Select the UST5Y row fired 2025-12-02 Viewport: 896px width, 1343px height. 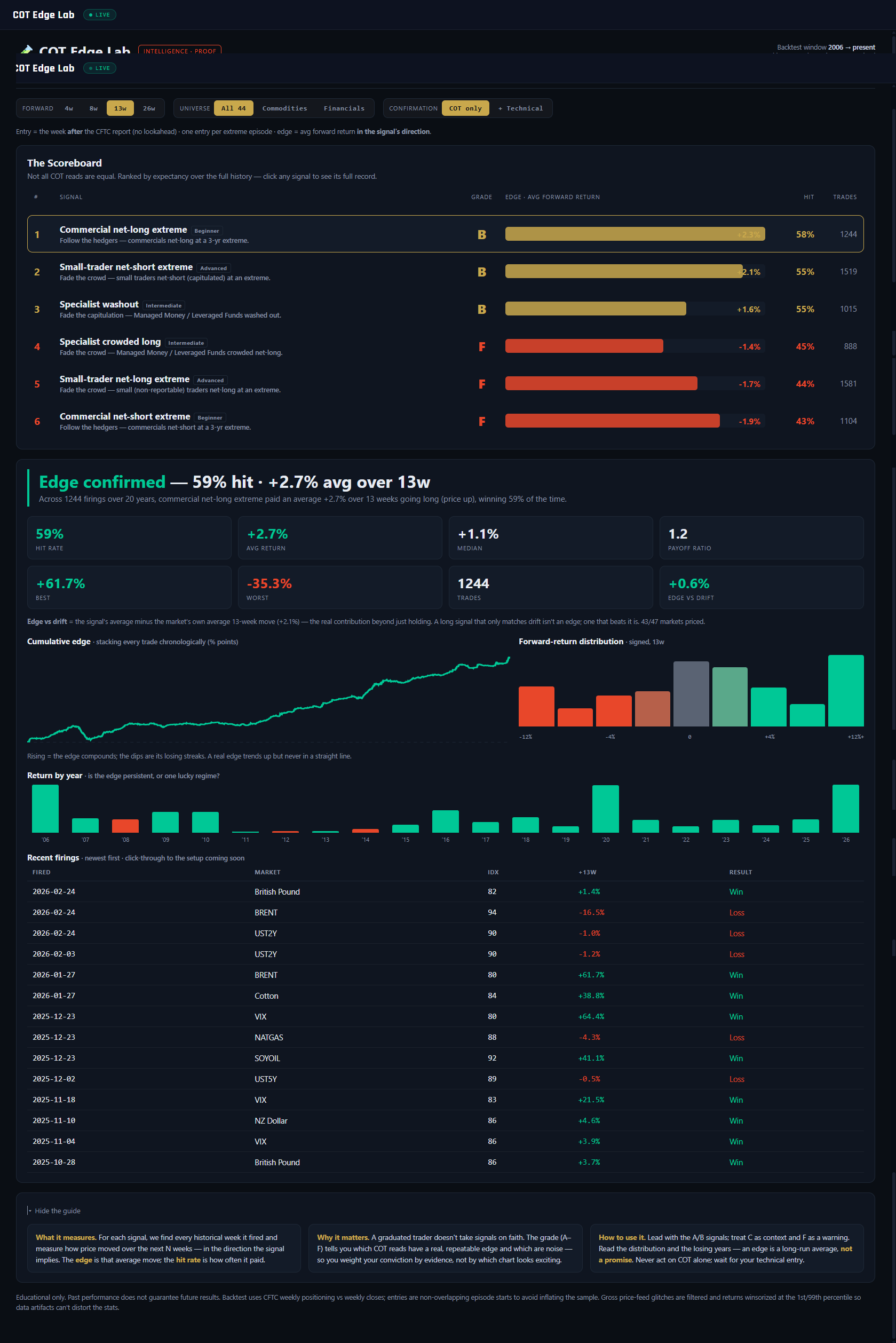point(445,1079)
